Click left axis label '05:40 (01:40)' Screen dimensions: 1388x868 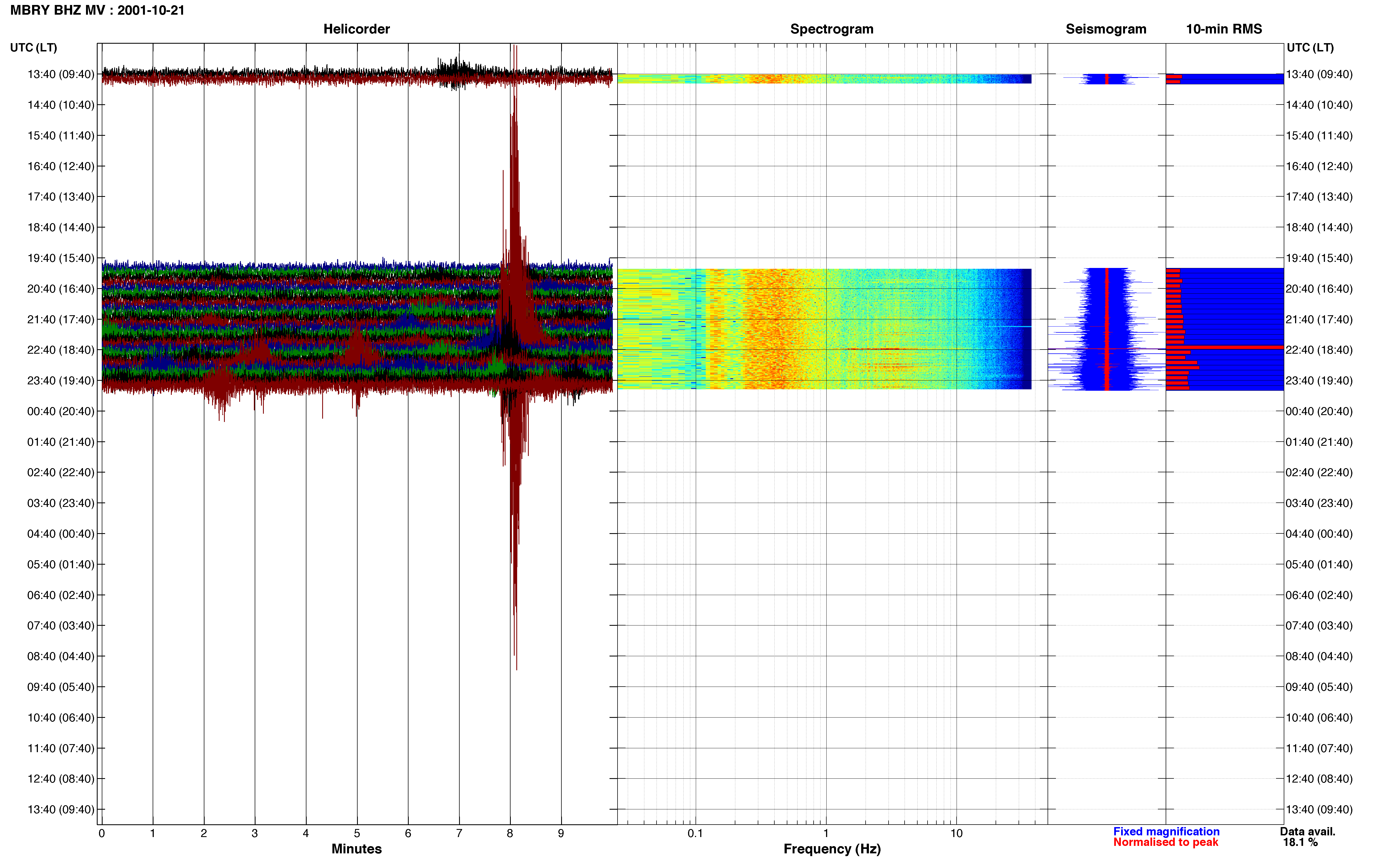point(61,564)
